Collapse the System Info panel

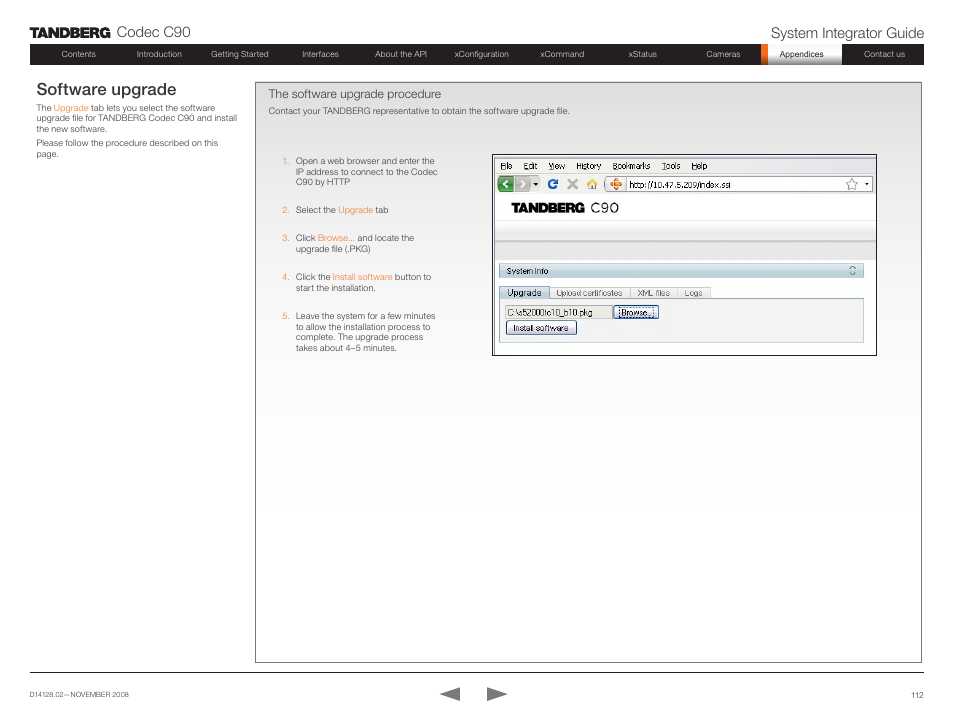[852, 271]
